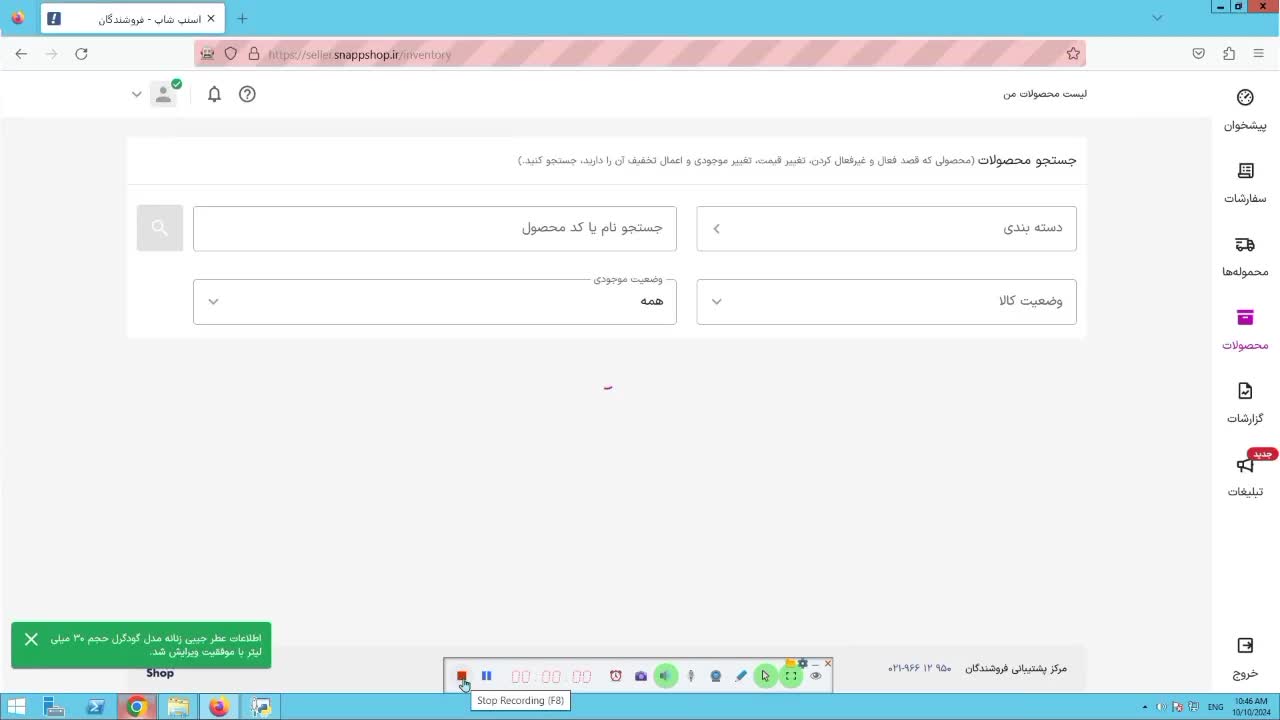The width and height of the screenshot is (1280, 720).
Task: Take a screenshot with camera icon
Action: pos(641,676)
